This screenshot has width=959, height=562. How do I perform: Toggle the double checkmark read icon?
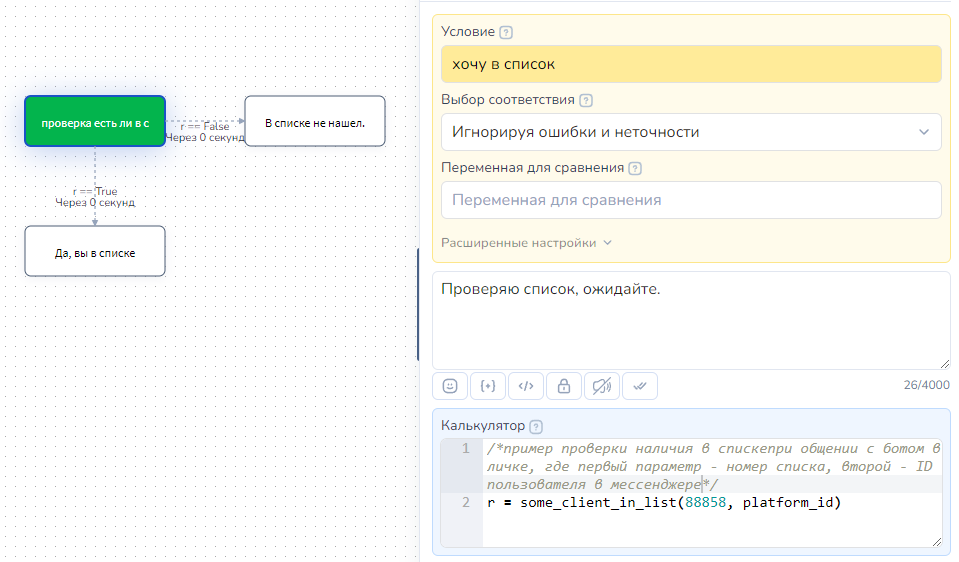[x=640, y=385]
